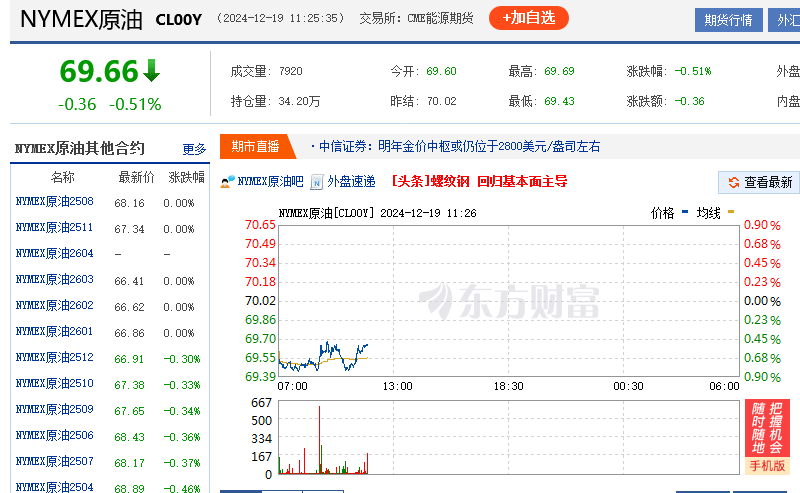800x493 pixels.
Task: Open the NYMEX原油2602 contract
Action: click(55, 306)
